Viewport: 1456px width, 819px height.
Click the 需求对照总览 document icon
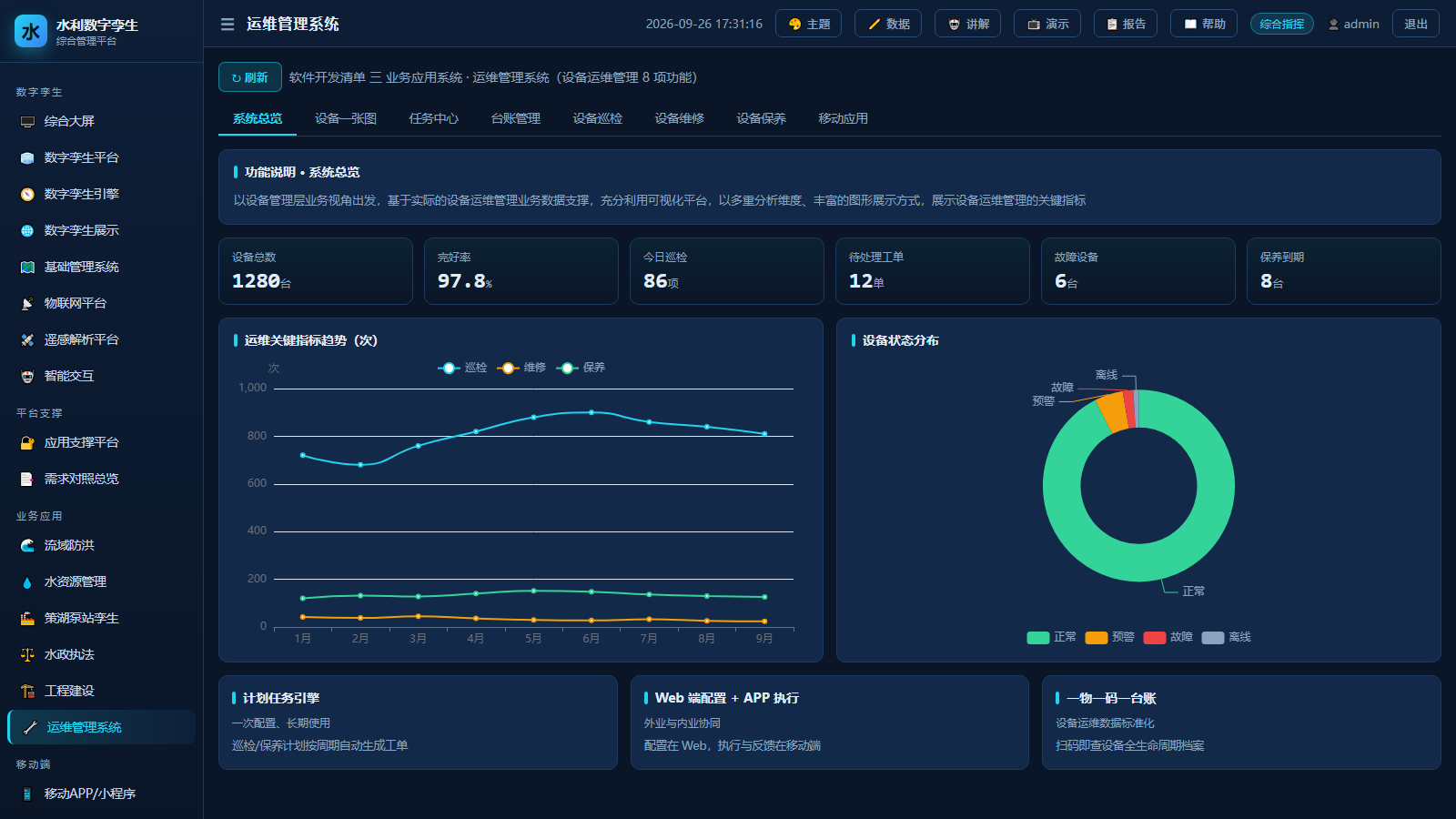pos(27,480)
